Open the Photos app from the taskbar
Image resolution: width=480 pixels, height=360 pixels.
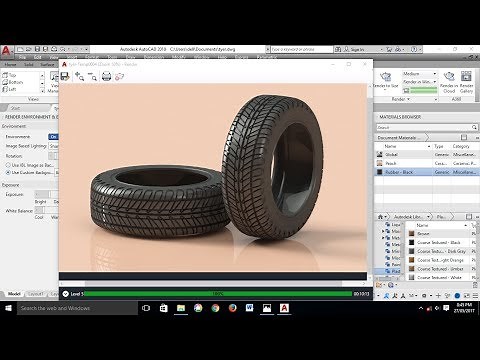(x=267, y=308)
